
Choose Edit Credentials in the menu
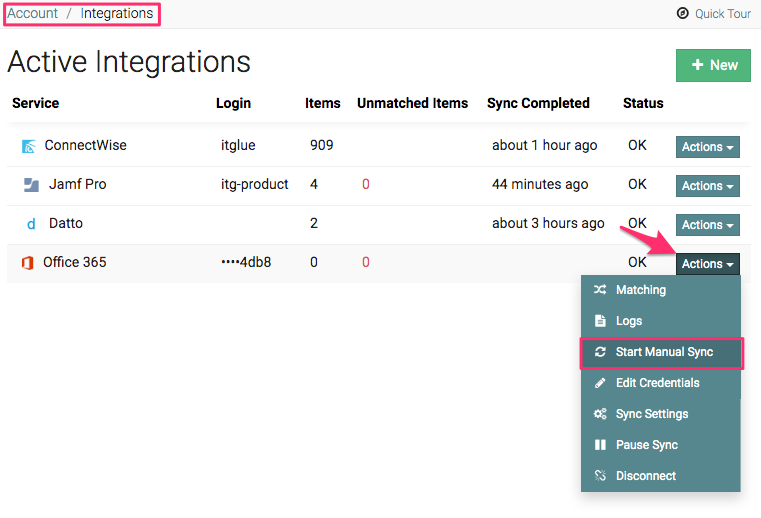coord(657,383)
